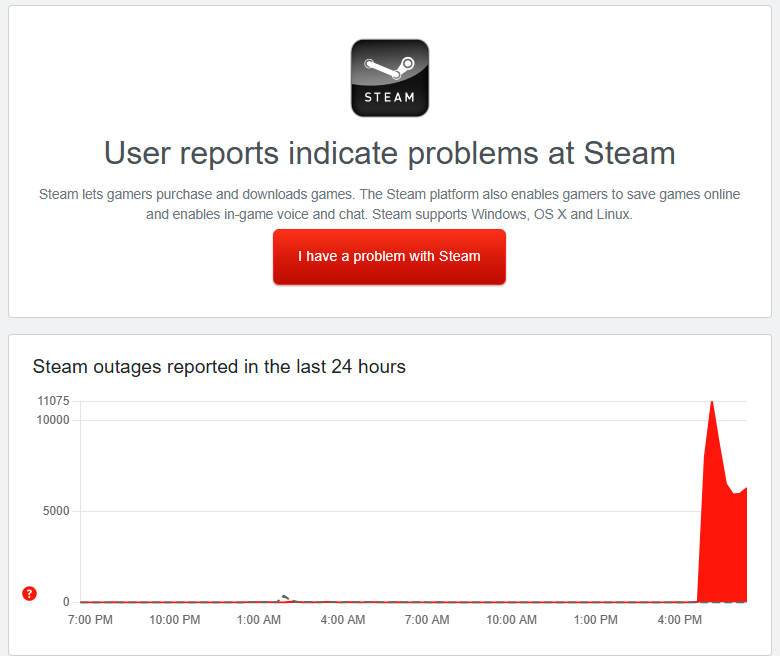
Task: Select the 1:00 PM time label
Action: pyautogui.click(x=595, y=620)
